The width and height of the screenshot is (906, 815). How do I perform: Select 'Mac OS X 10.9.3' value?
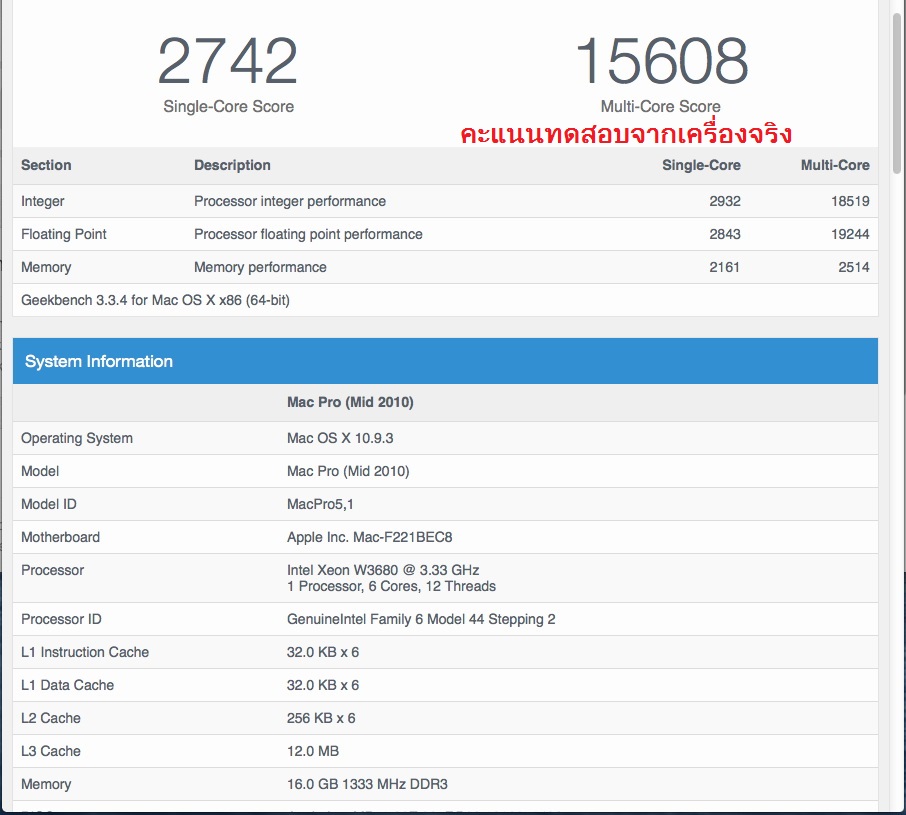point(340,438)
